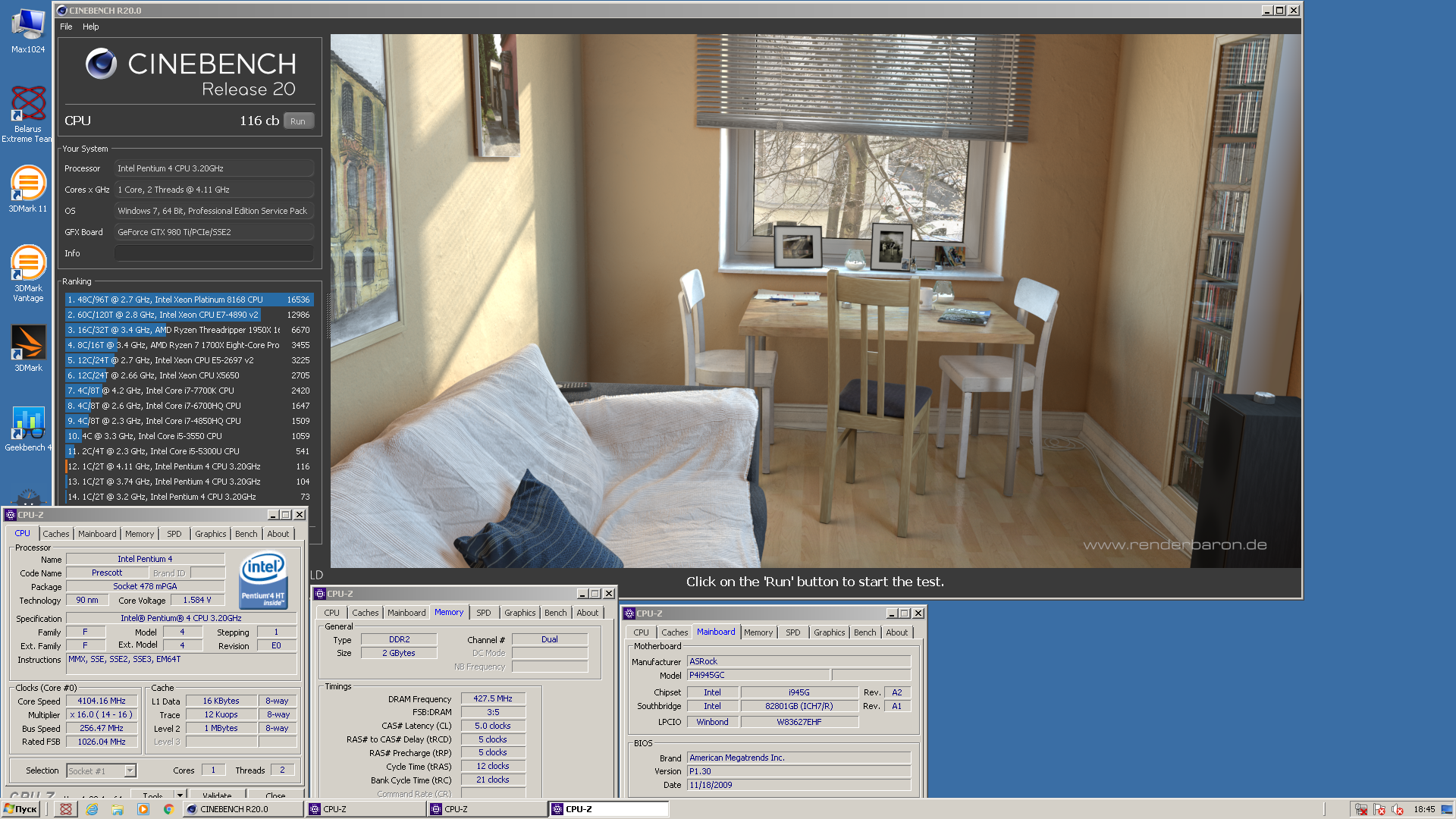Launch the red knot quick launch icon
This screenshot has width=1456, height=819.
point(66,809)
